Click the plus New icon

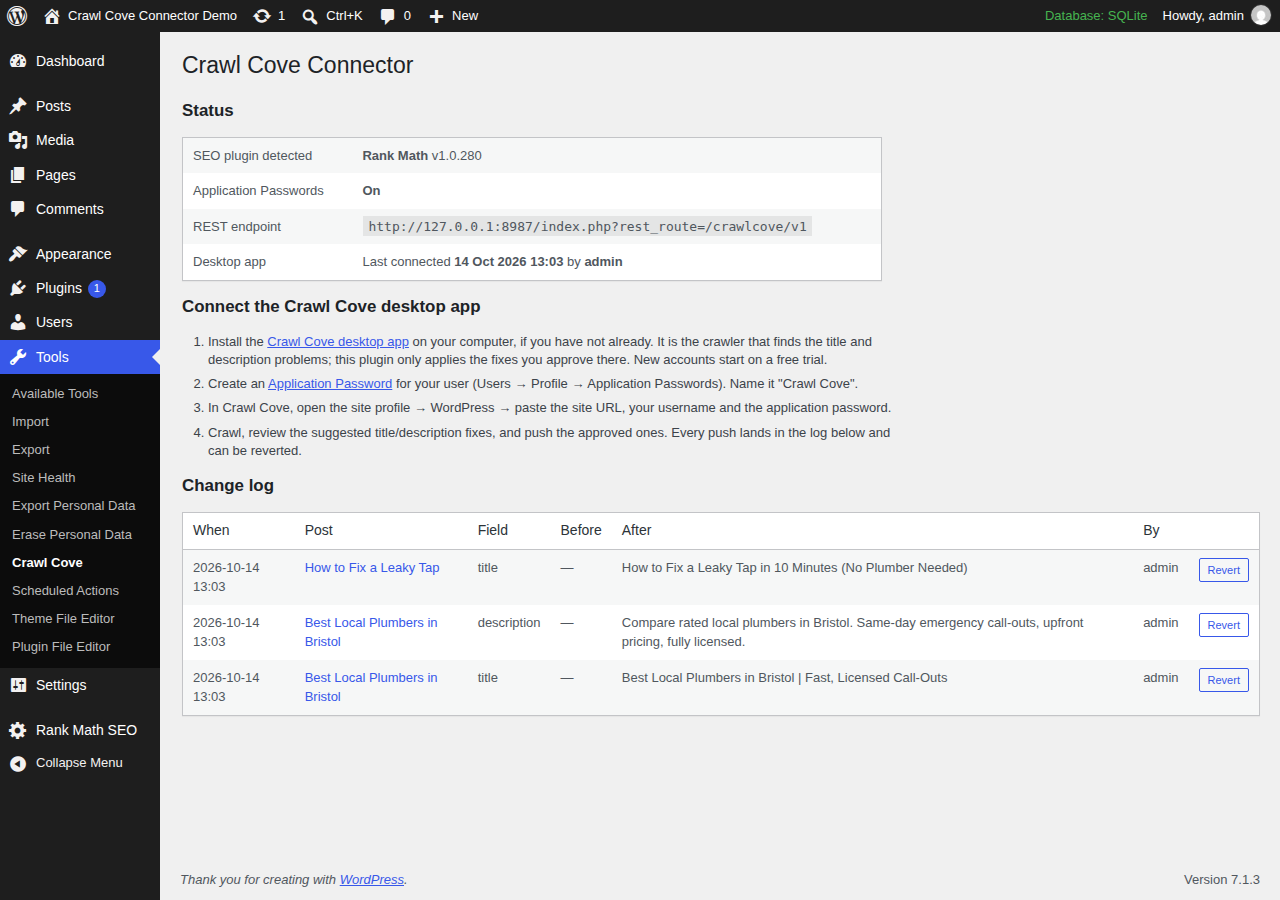(436, 16)
